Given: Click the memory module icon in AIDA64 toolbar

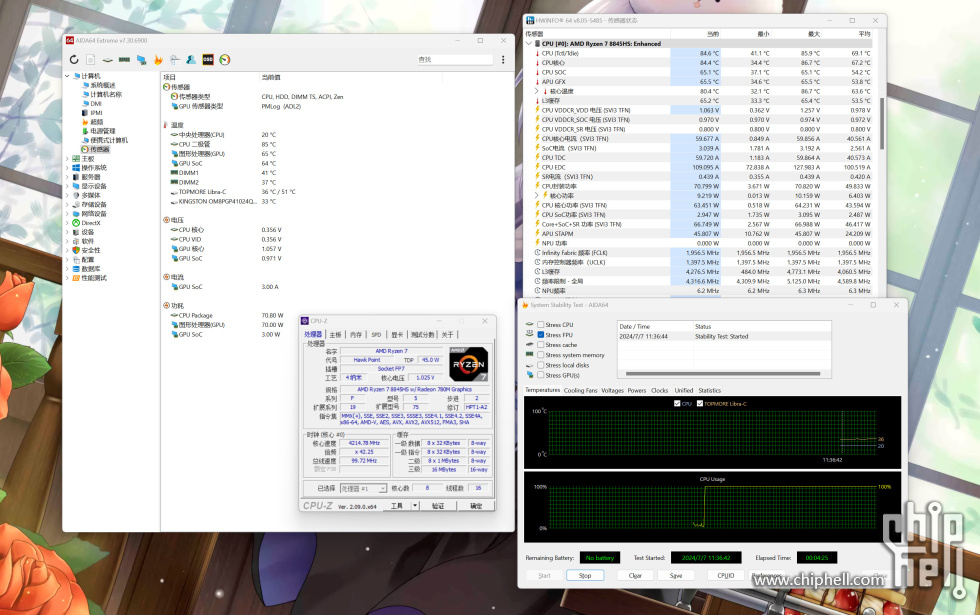Looking at the screenshot, I should pos(124,60).
